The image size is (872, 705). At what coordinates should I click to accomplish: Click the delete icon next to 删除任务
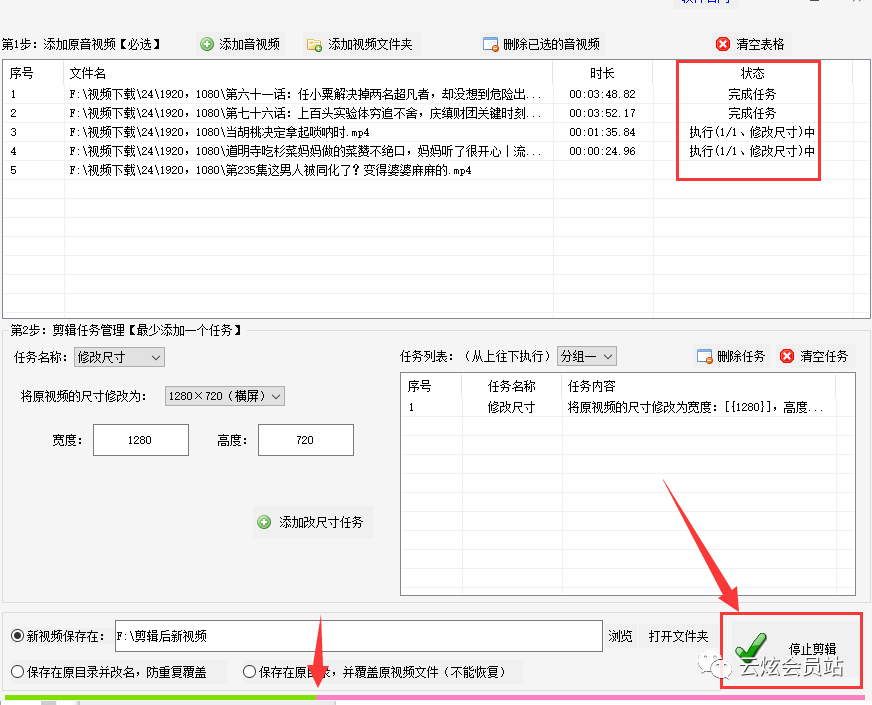point(705,356)
